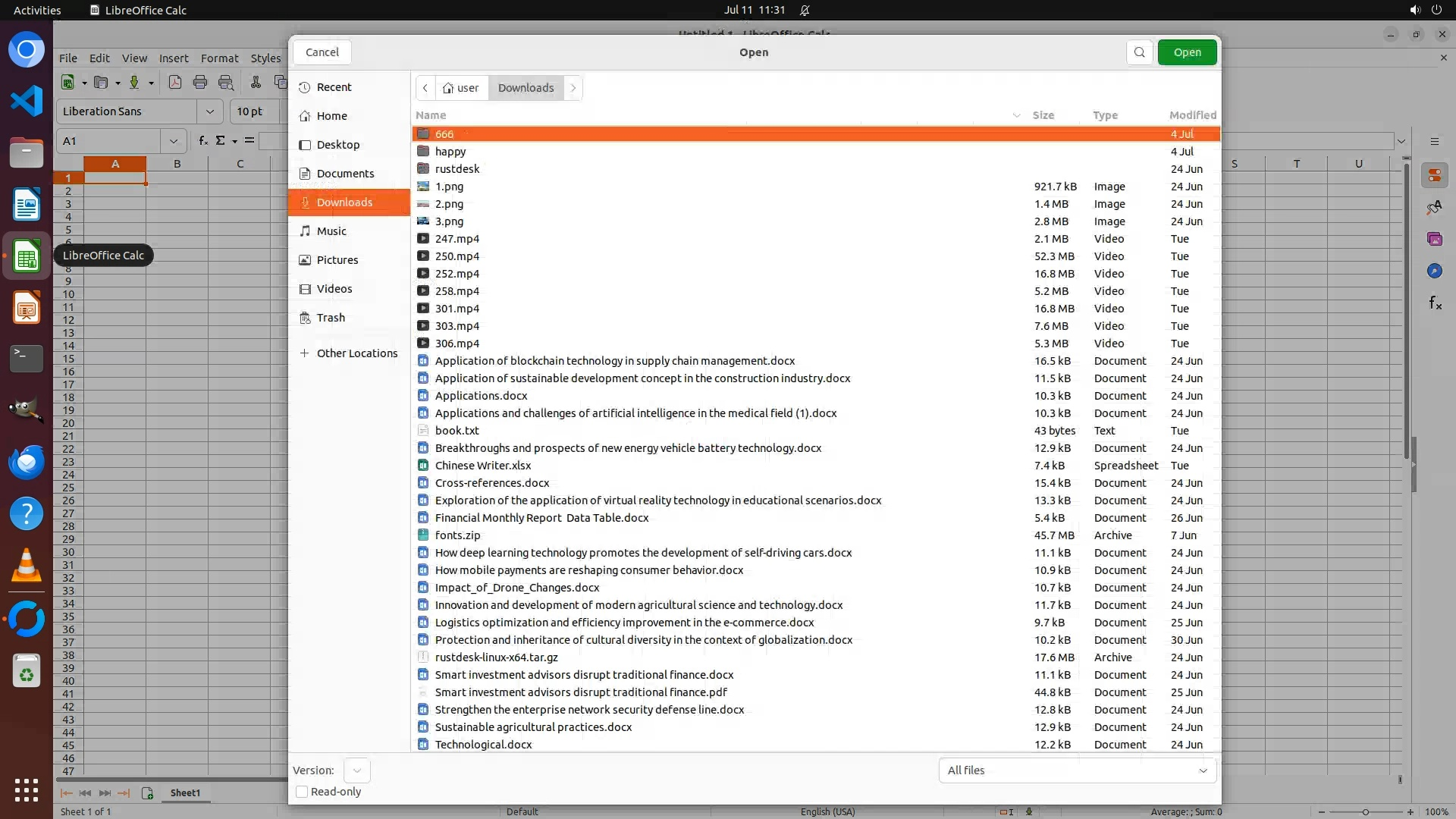The image size is (1456, 819).
Task: Enable the Read-only checkbox
Action: [x=302, y=792]
